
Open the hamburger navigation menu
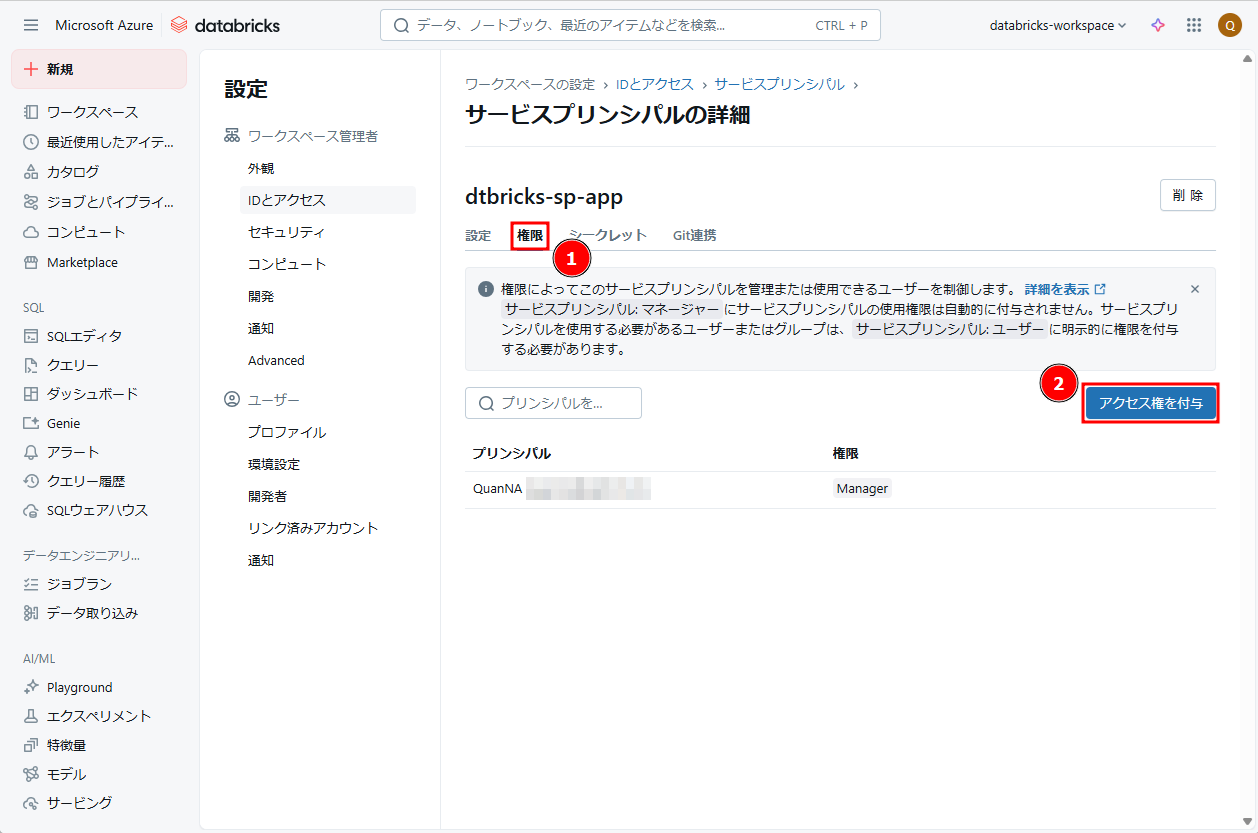tap(31, 25)
